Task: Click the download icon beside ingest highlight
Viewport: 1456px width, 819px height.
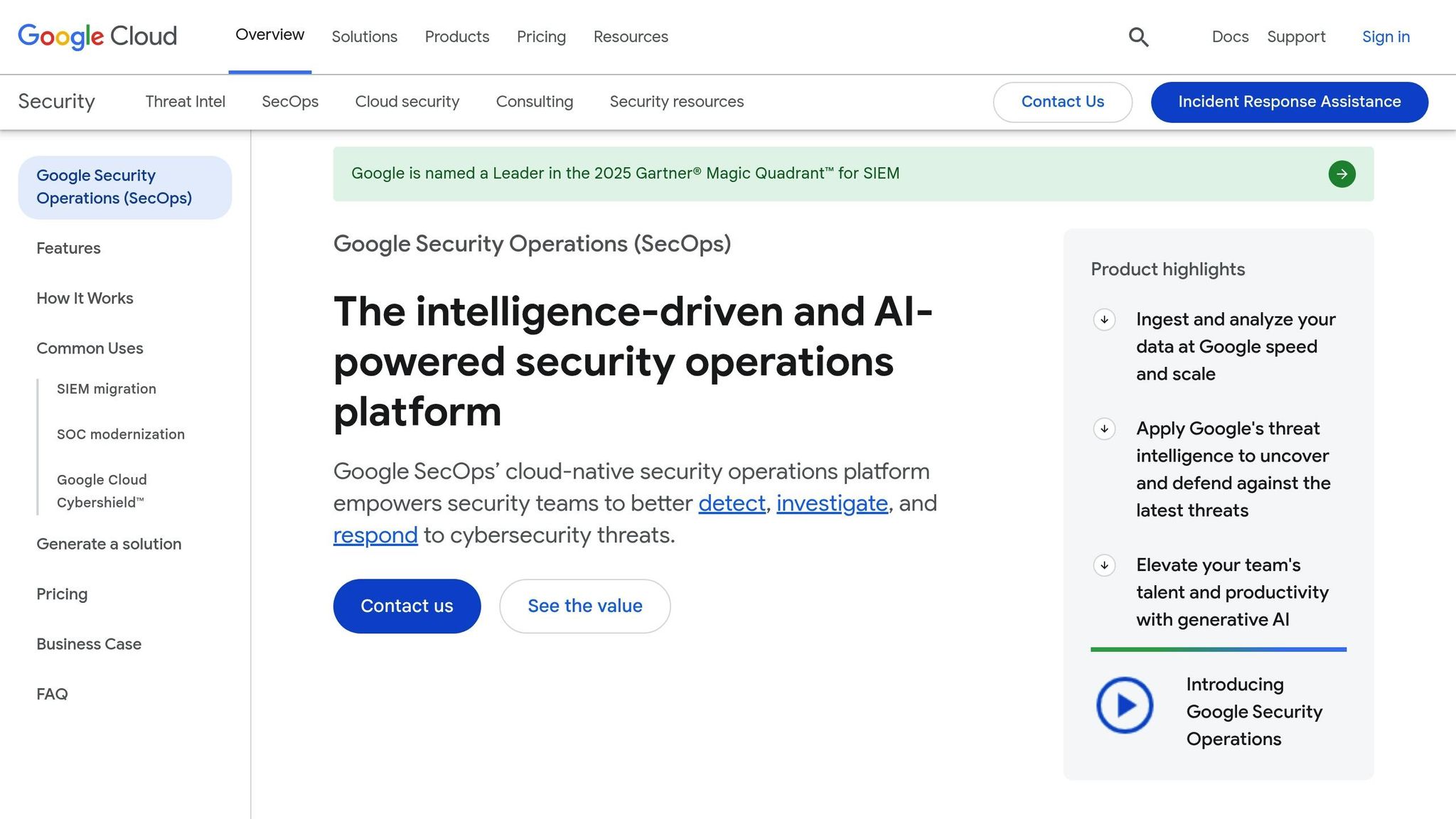Action: click(1103, 321)
